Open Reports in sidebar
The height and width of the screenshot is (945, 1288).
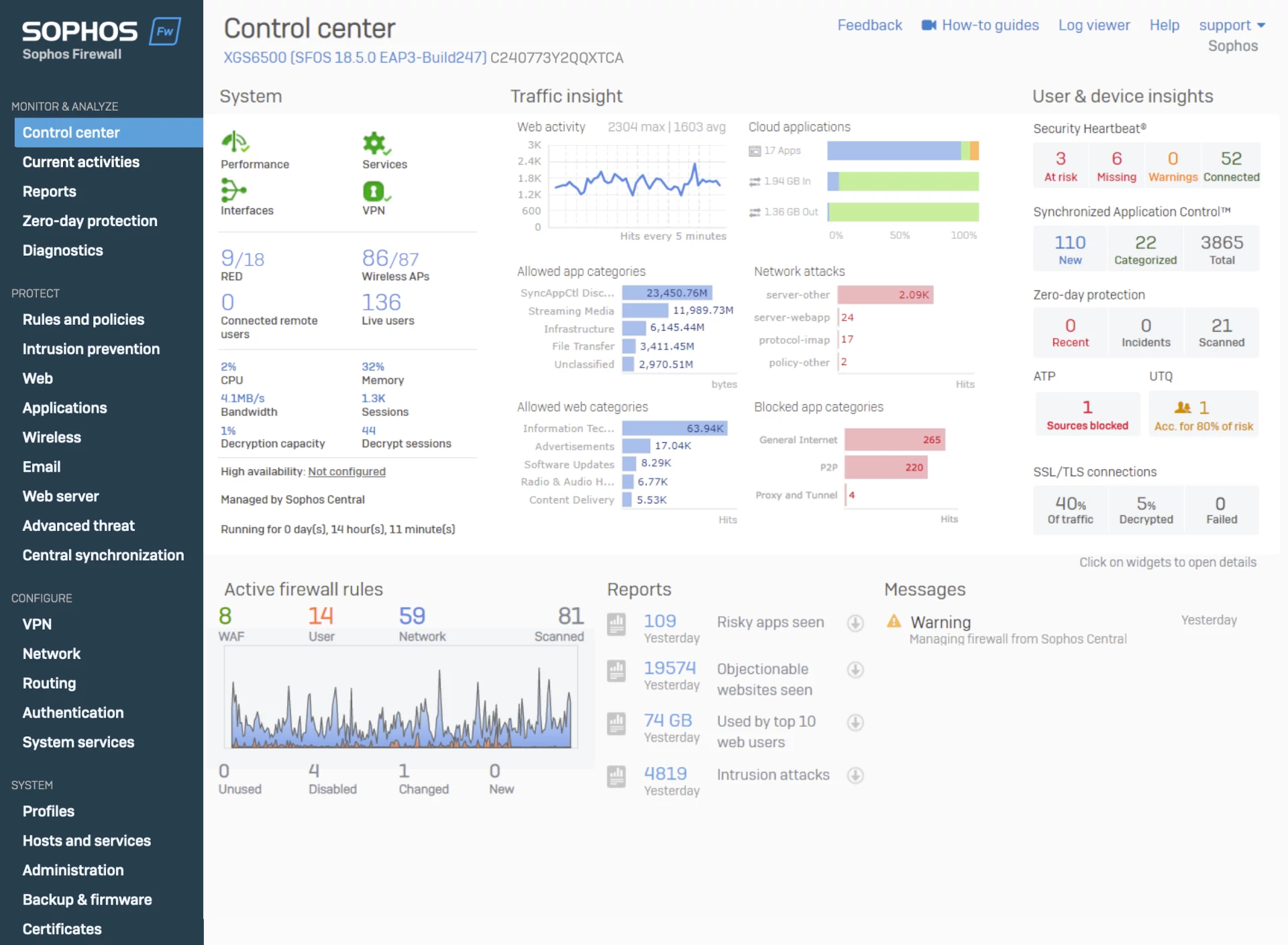click(50, 191)
